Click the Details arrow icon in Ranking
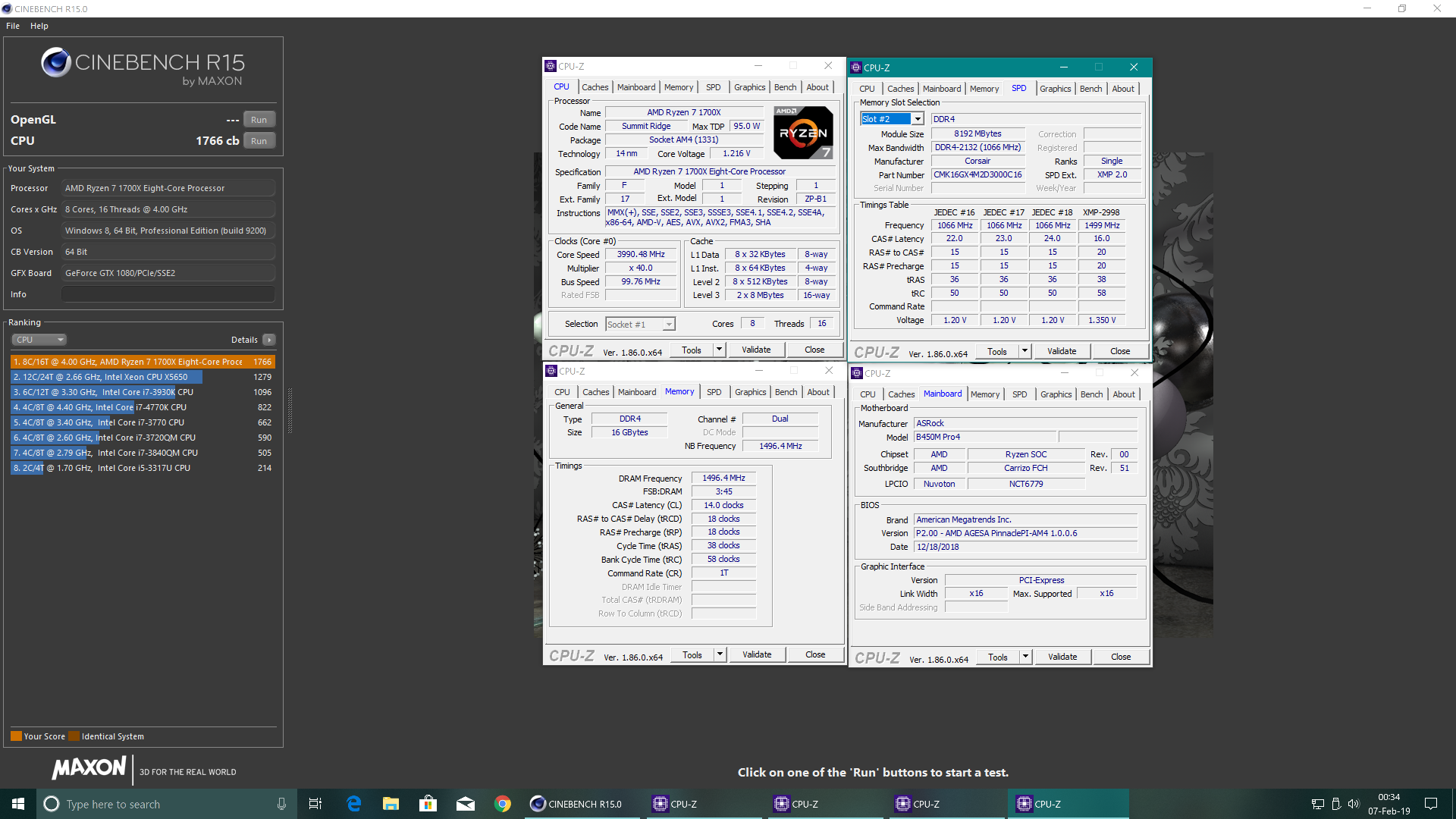Viewport: 1456px width, 819px height. 269,340
